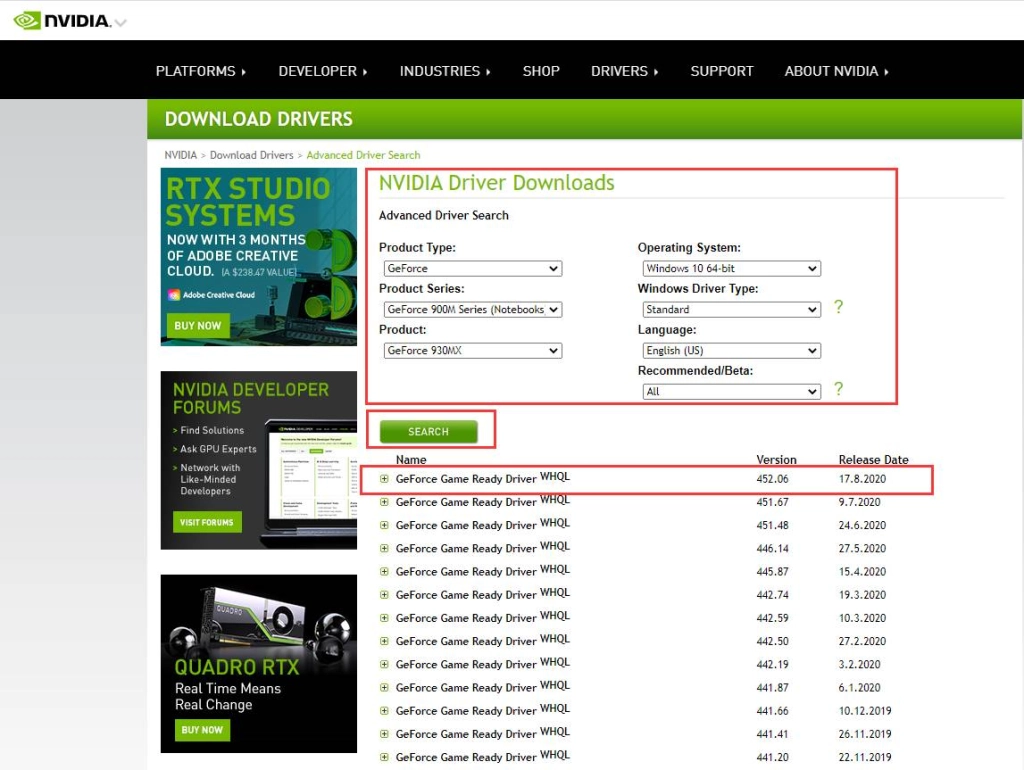Open help icon beside Windows Driver Type
Screen dimensions: 1024x770
(x=839, y=307)
